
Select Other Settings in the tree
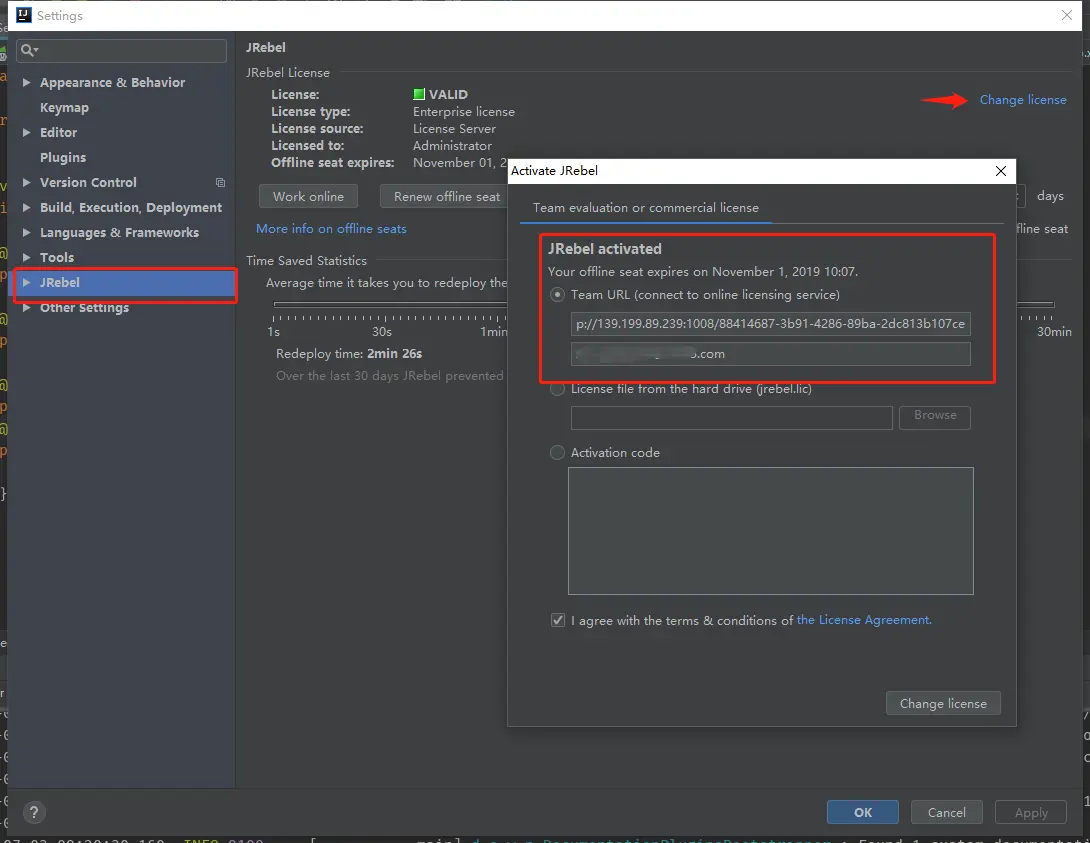tap(84, 307)
